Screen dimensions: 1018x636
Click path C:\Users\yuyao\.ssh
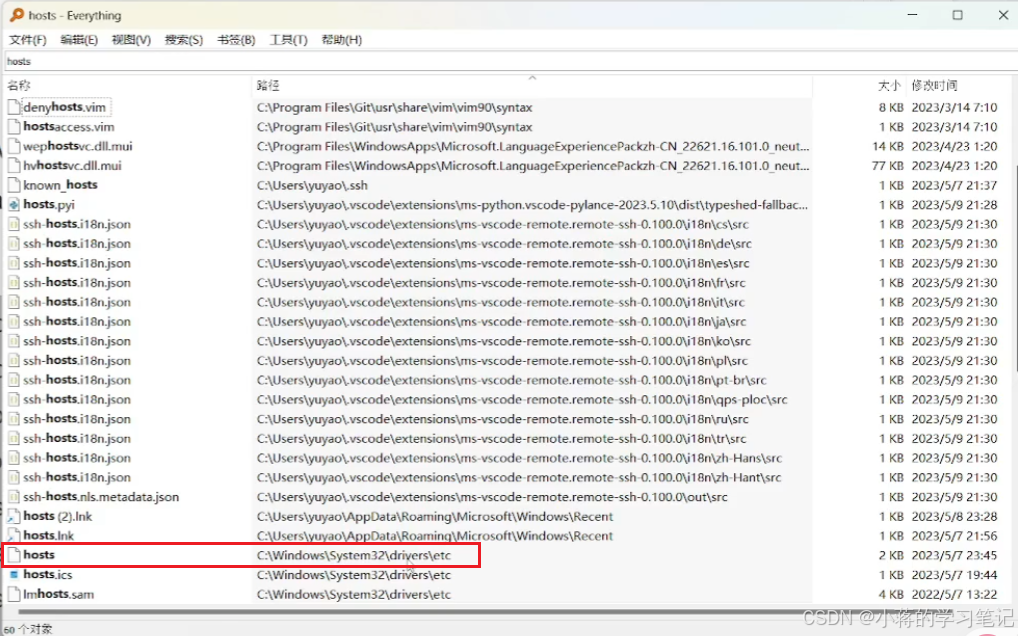(x=312, y=185)
